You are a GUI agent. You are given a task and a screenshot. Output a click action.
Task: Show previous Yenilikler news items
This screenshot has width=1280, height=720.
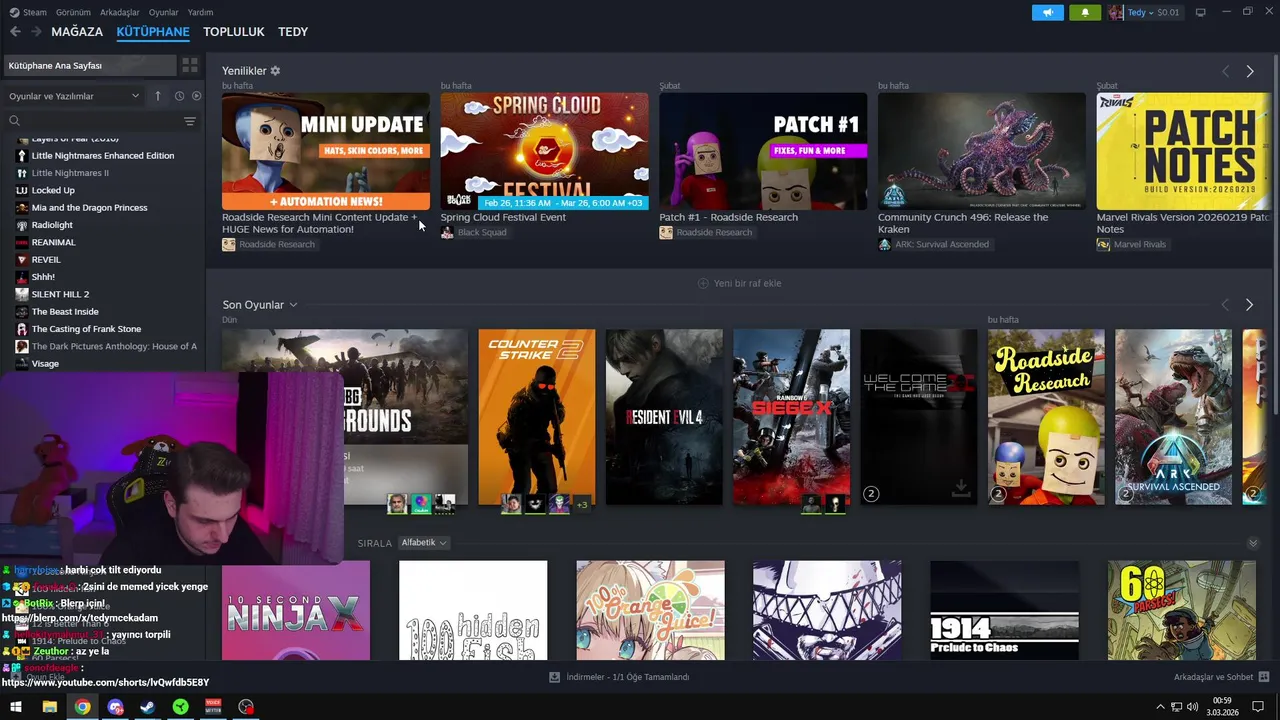[x=1225, y=72]
